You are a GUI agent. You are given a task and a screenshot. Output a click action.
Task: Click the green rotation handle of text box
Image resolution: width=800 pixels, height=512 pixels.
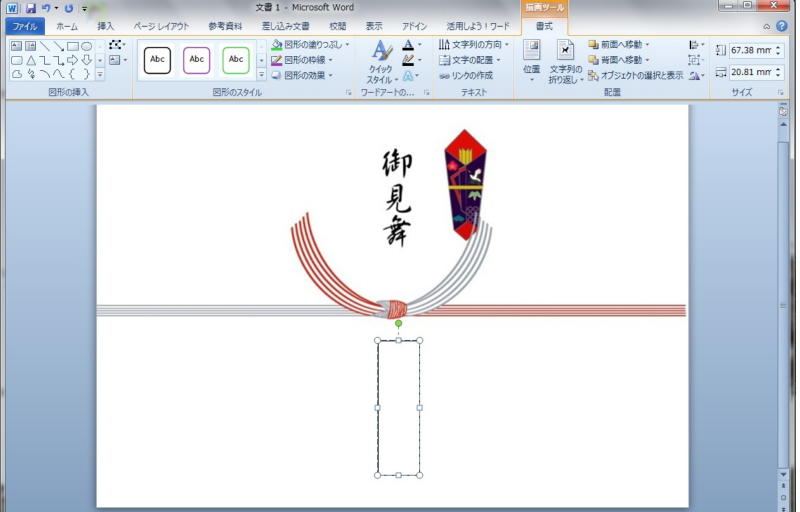[x=398, y=323]
